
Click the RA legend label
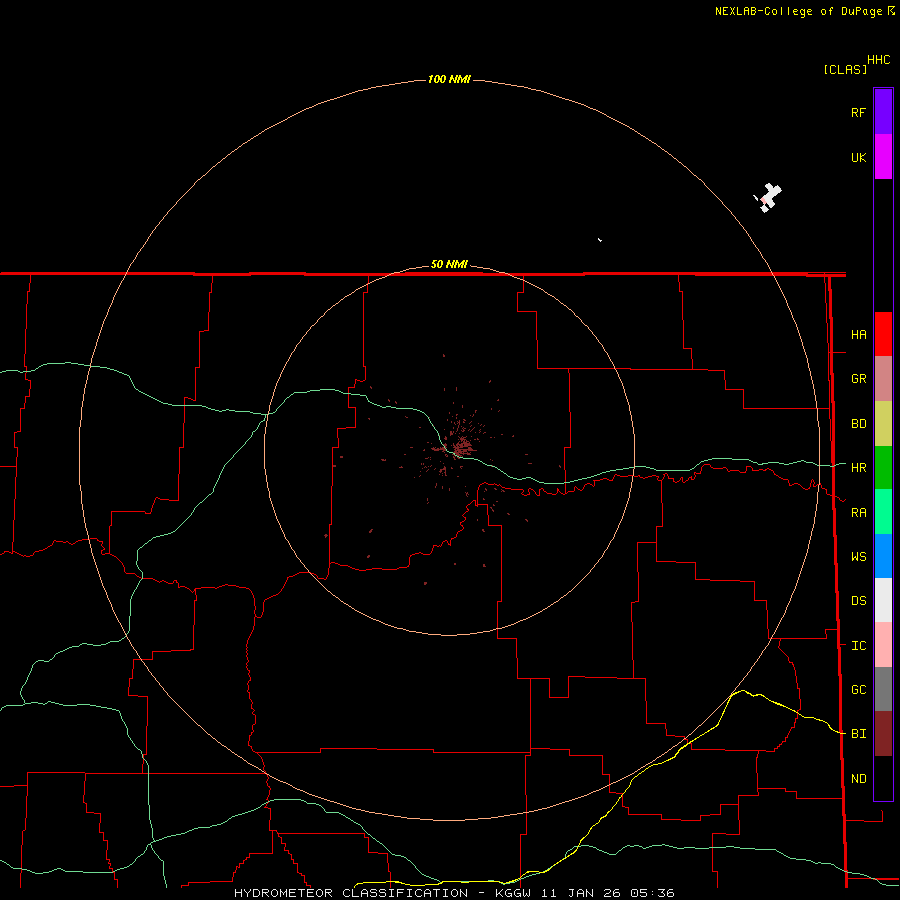point(859,513)
